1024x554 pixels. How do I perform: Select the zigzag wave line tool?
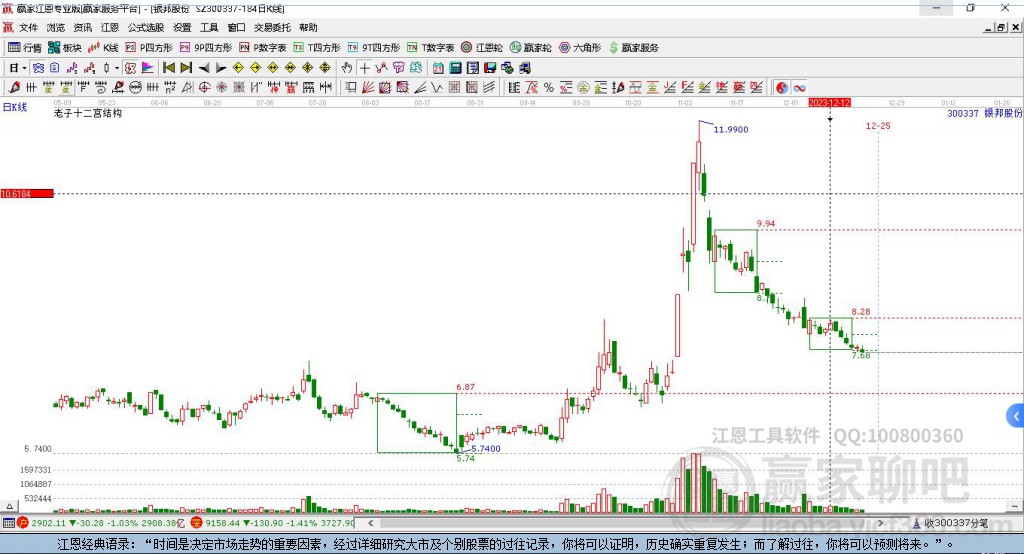tap(436, 88)
